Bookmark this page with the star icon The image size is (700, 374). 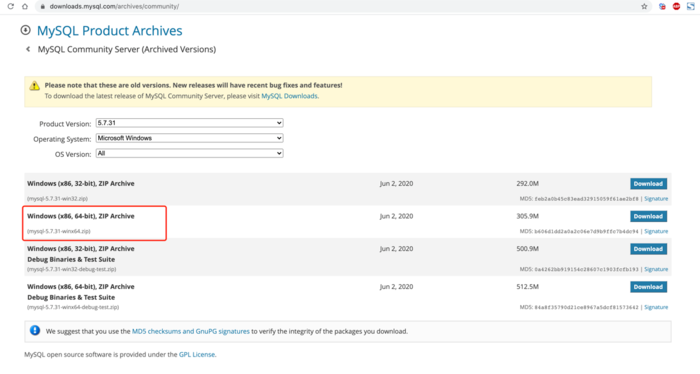point(644,6)
